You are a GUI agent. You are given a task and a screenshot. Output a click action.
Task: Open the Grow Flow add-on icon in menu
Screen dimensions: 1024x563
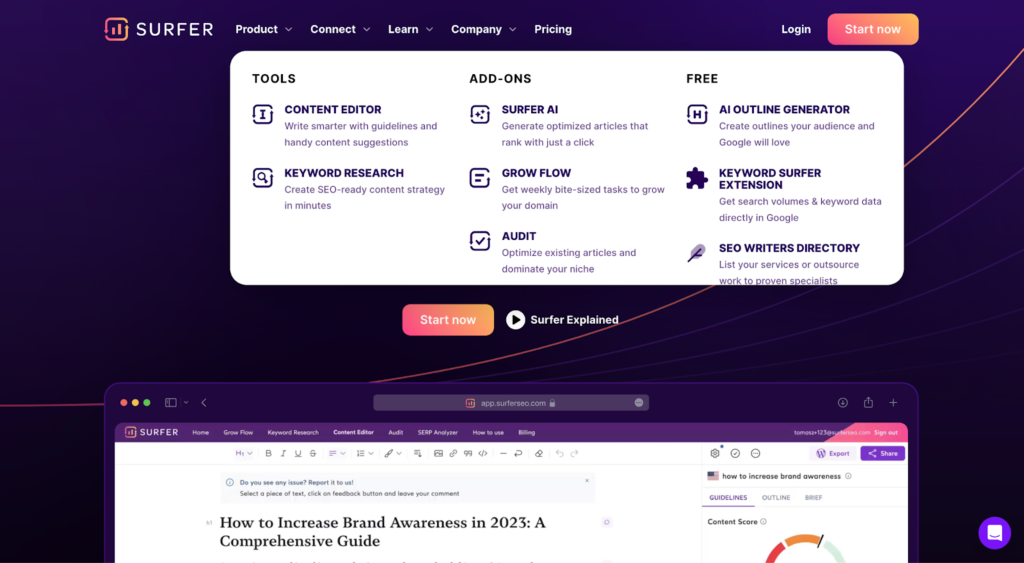coord(480,178)
